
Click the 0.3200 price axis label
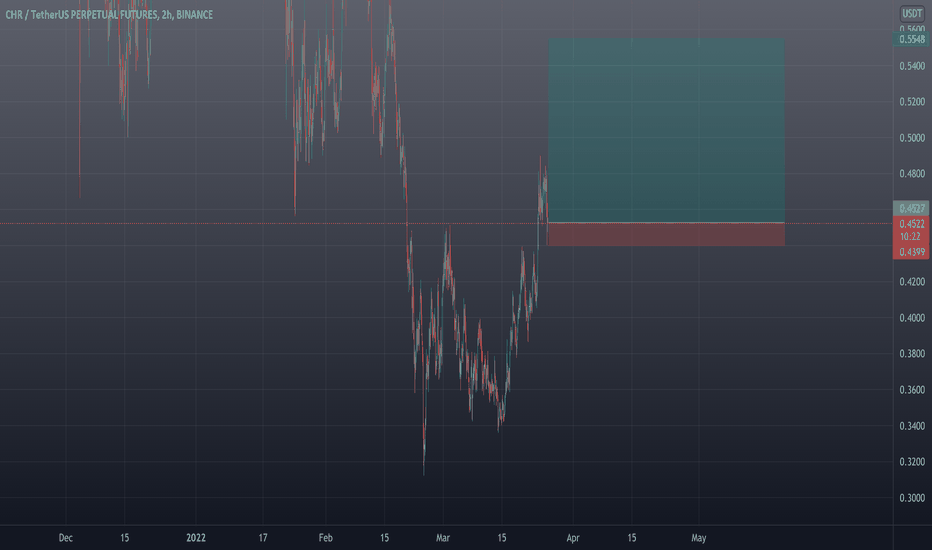912,462
